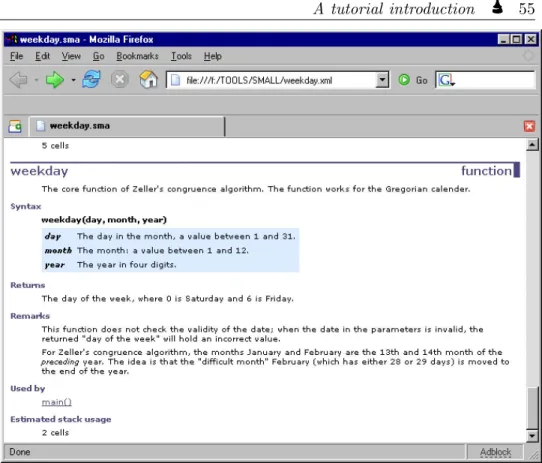Open the Google search engine selector
The width and height of the screenshot is (542, 463).
[446, 81]
